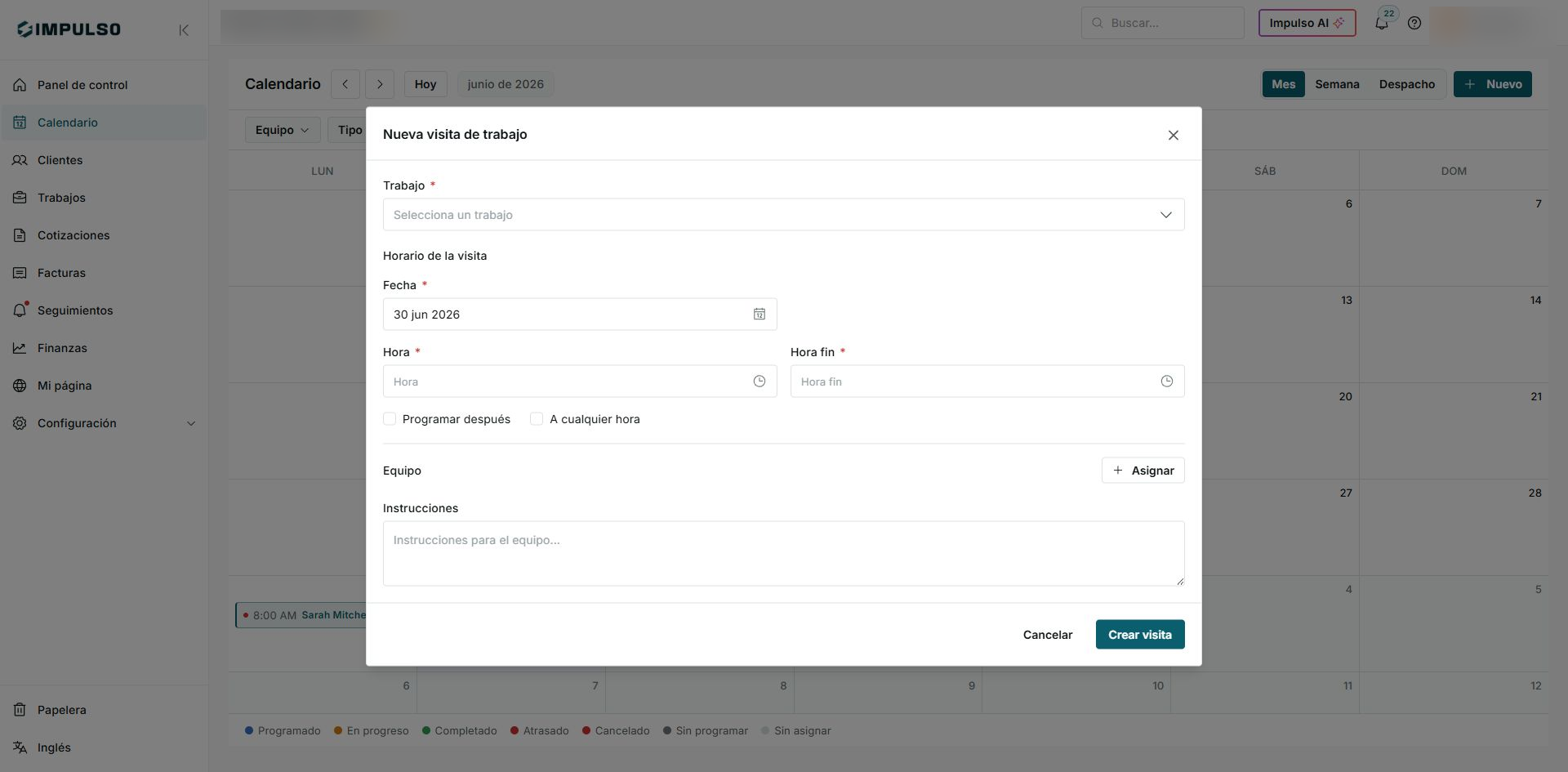
Task: Click the clock icon in Hora field
Action: [759, 382]
